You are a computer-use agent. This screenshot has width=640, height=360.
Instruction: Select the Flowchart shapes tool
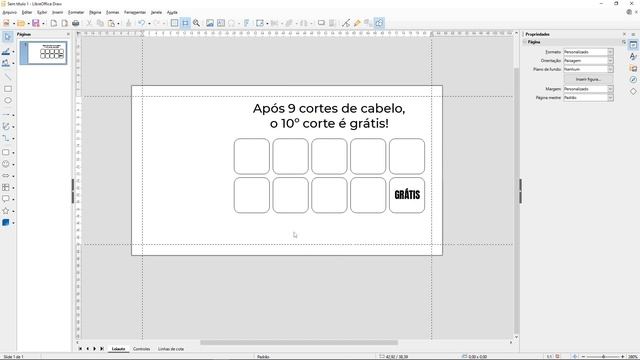click(x=6, y=187)
